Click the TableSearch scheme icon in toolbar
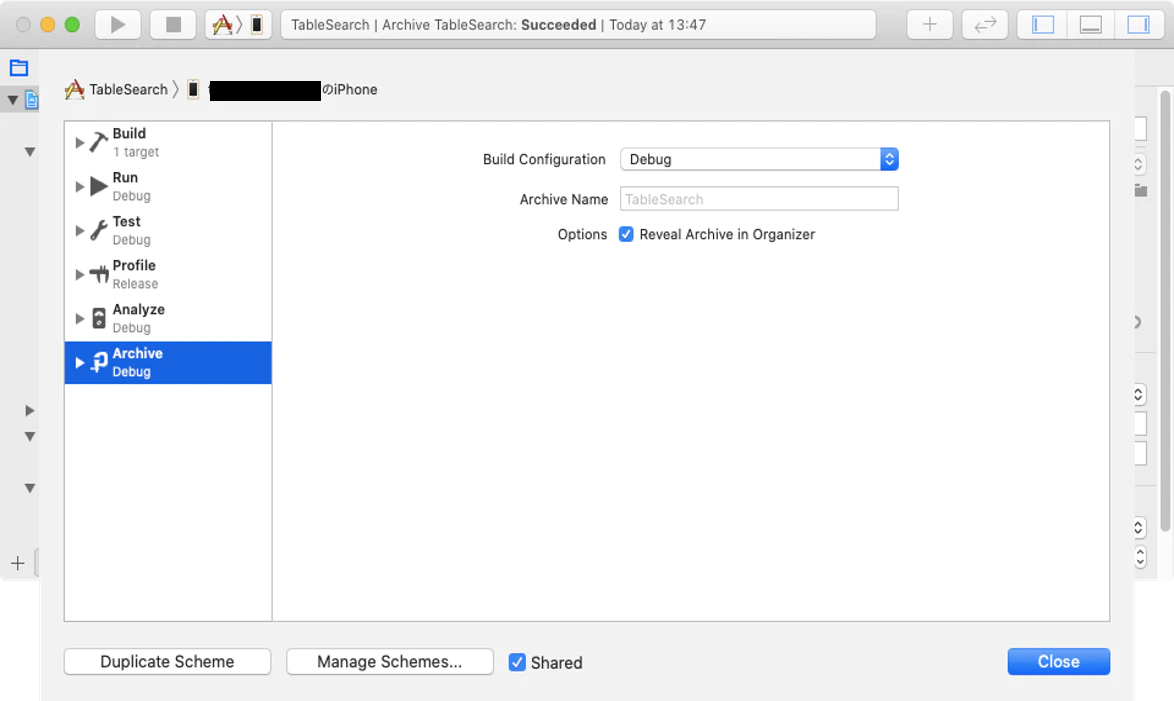Viewport: 1174px width, 701px height. coord(222,25)
